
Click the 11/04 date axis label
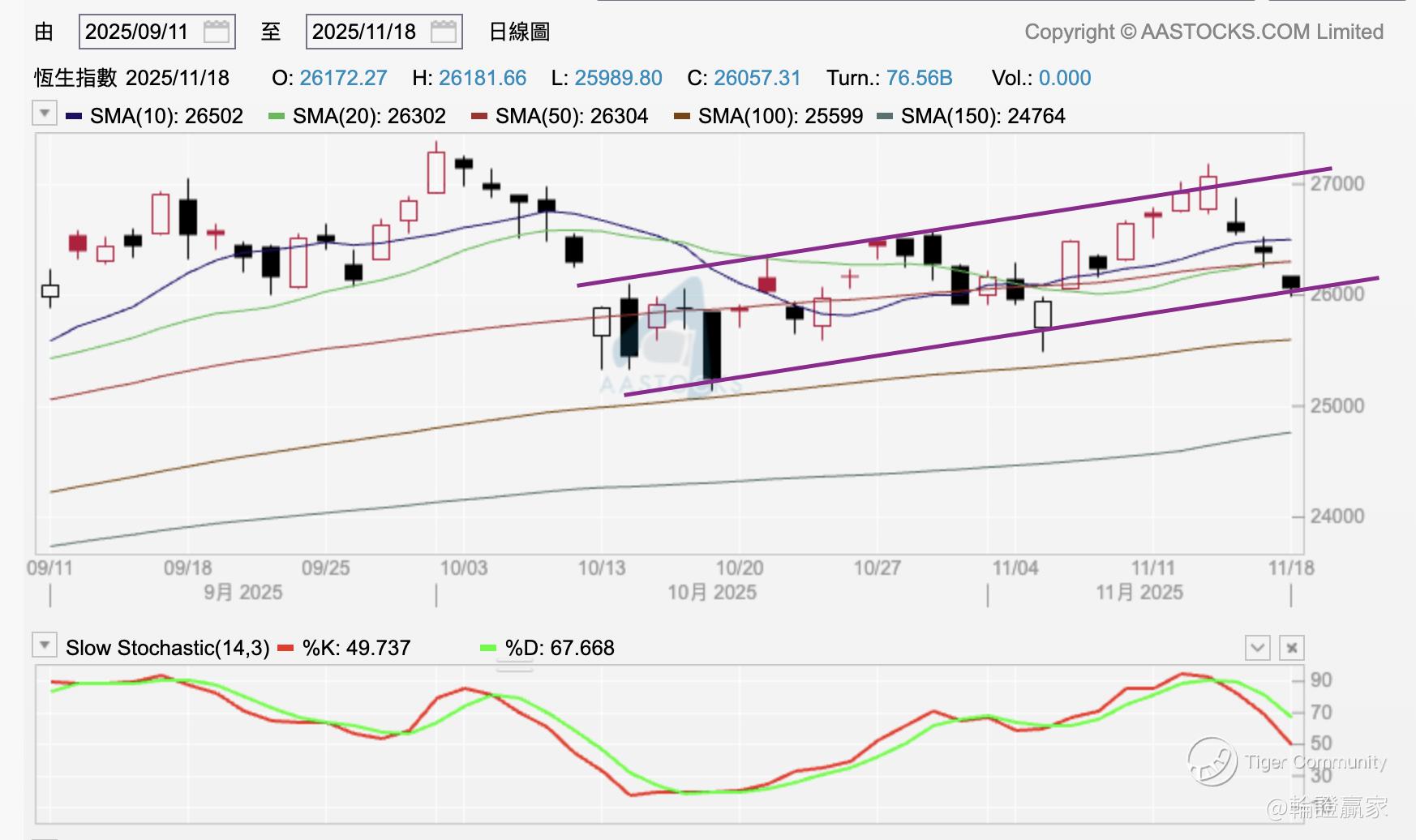pos(1015,568)
